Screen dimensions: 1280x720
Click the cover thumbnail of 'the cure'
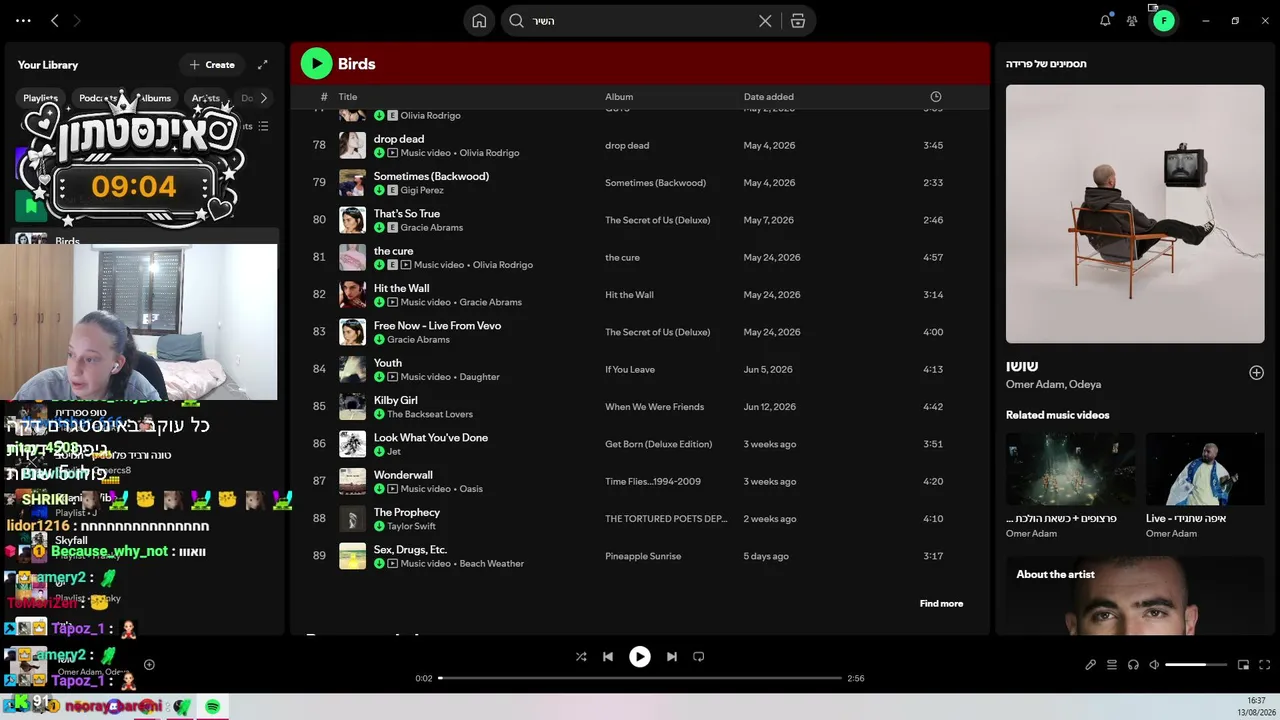pyautogui.click(x=352, y=257)
